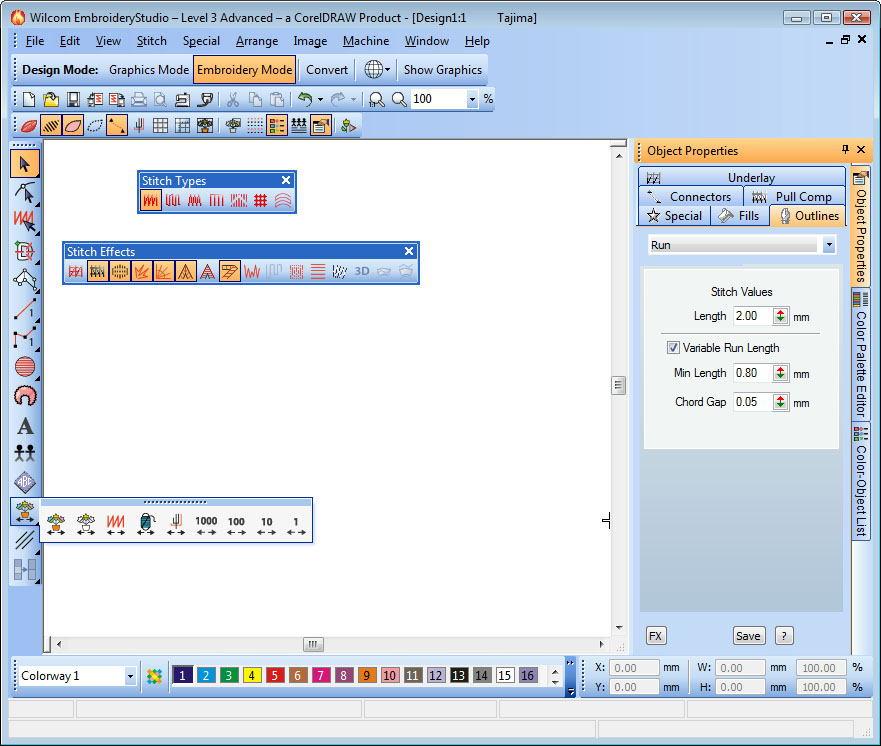Pick yellow color swatch number 4
The image size is (881, 746).
pos(251,676)
